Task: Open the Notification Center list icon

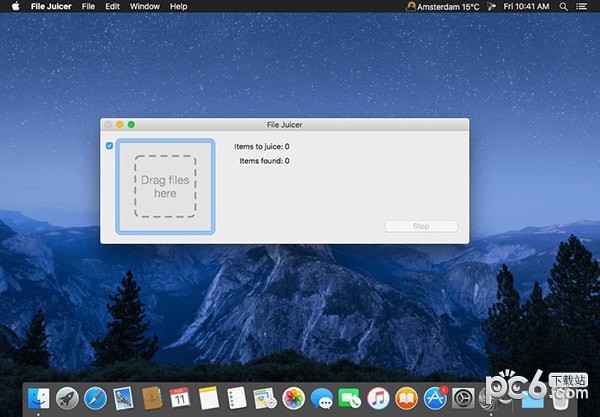Action: [582, 7]
